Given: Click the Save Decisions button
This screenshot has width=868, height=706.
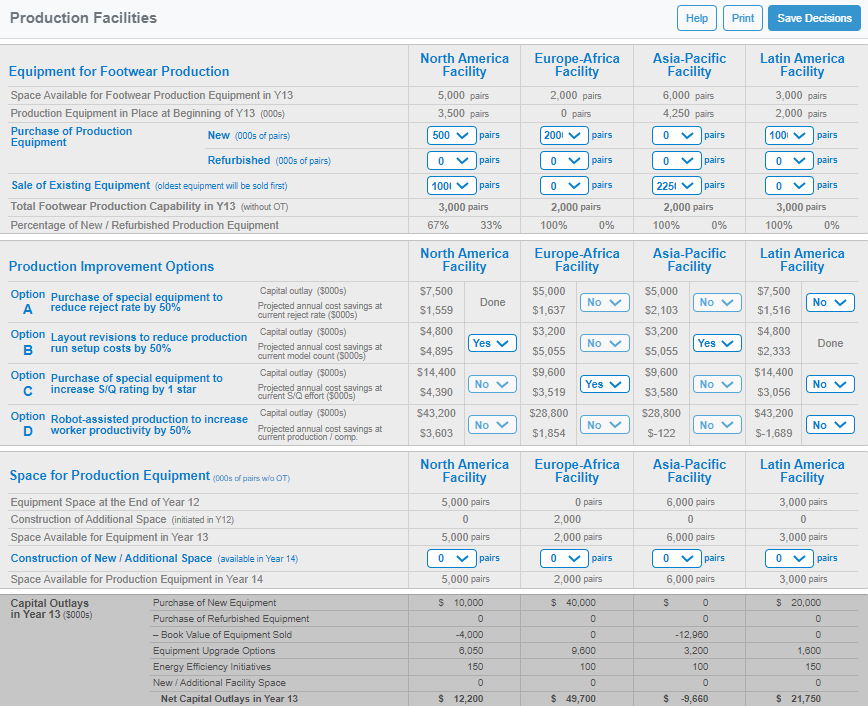Looking at the screenshot, I should [x=814, y=18].
